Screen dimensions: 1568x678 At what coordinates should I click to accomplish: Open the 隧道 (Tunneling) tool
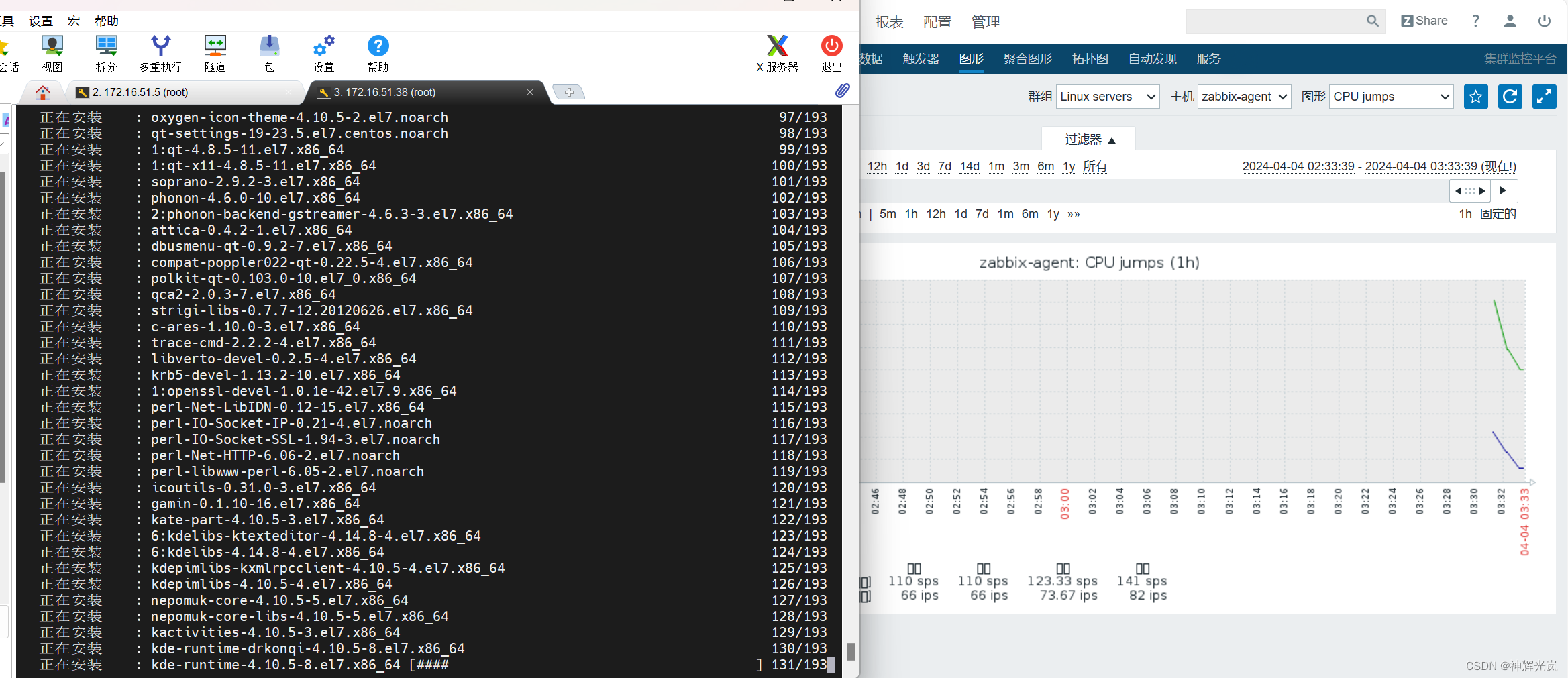click(215, 54)
